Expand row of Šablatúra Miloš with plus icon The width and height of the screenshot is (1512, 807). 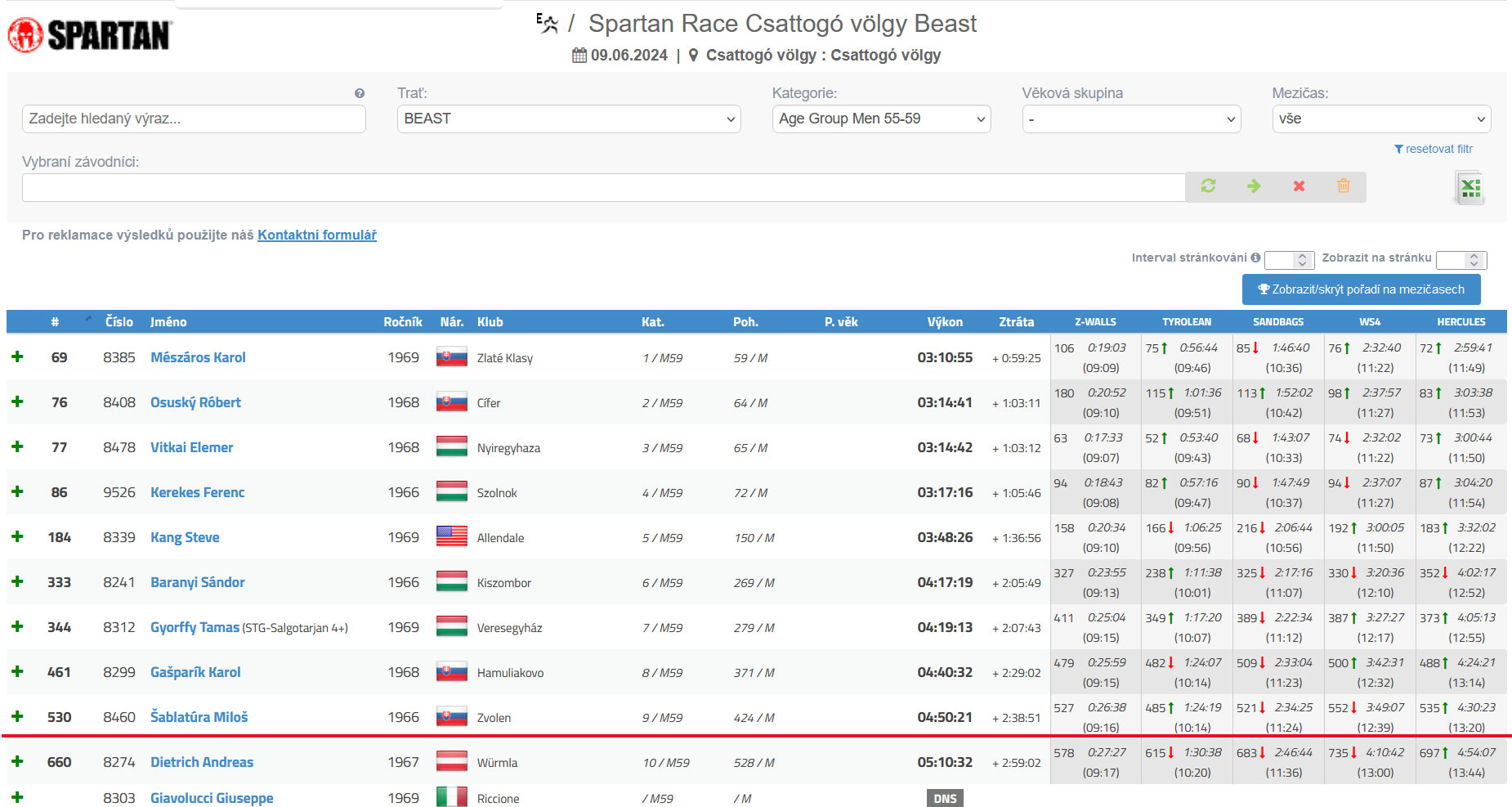coord(17,716)
